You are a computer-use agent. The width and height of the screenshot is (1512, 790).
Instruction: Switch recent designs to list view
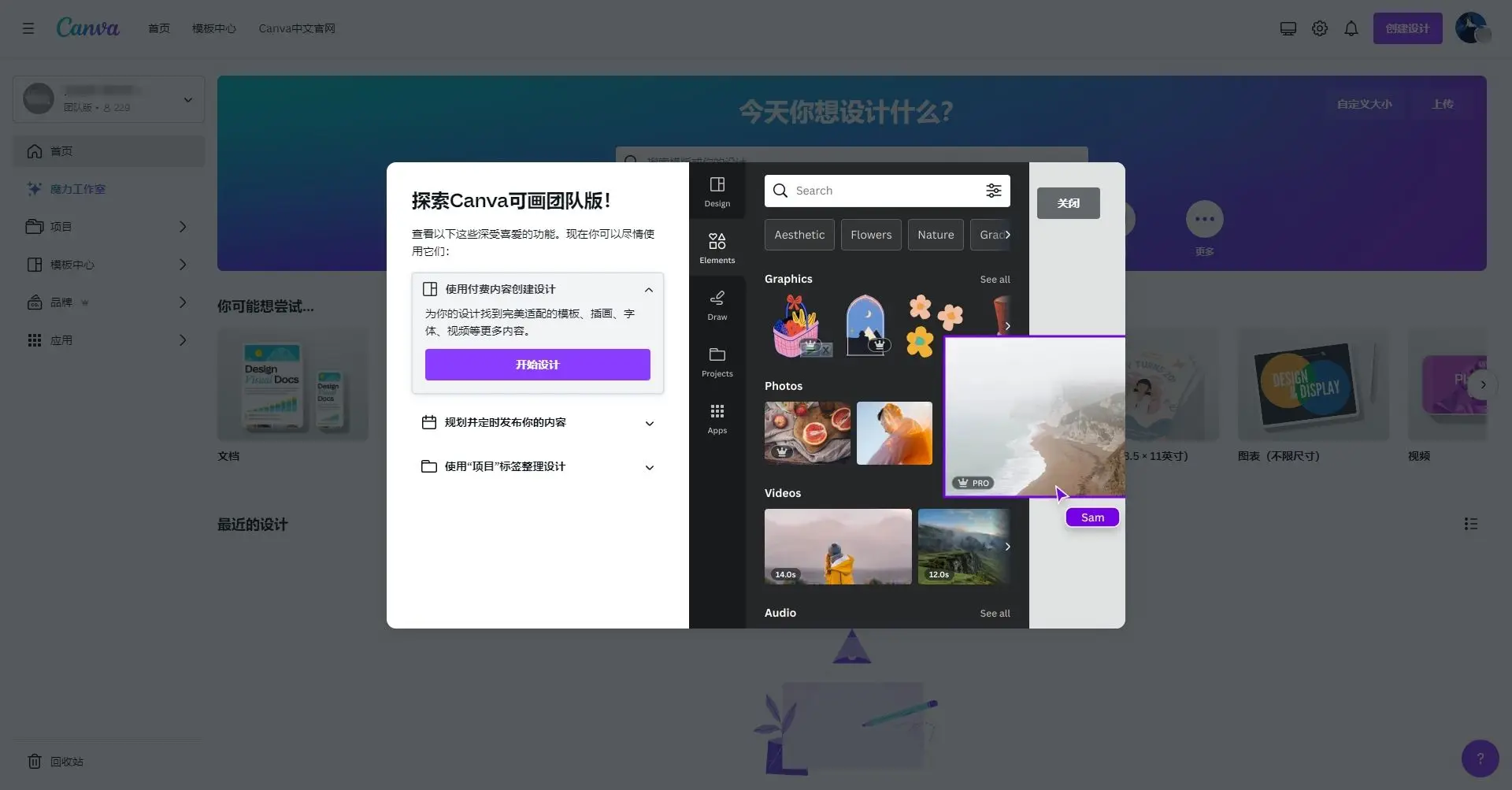pos(1471,524)
